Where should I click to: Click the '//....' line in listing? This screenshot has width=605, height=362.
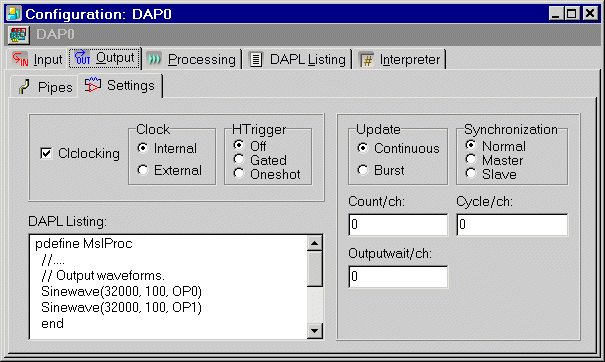(53, 261)
